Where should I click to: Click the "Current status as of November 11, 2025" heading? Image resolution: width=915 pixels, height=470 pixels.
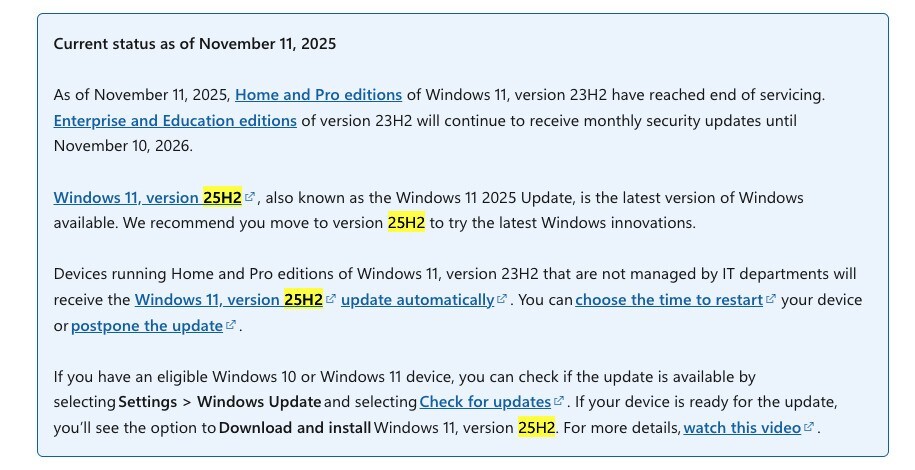point(194,44)
